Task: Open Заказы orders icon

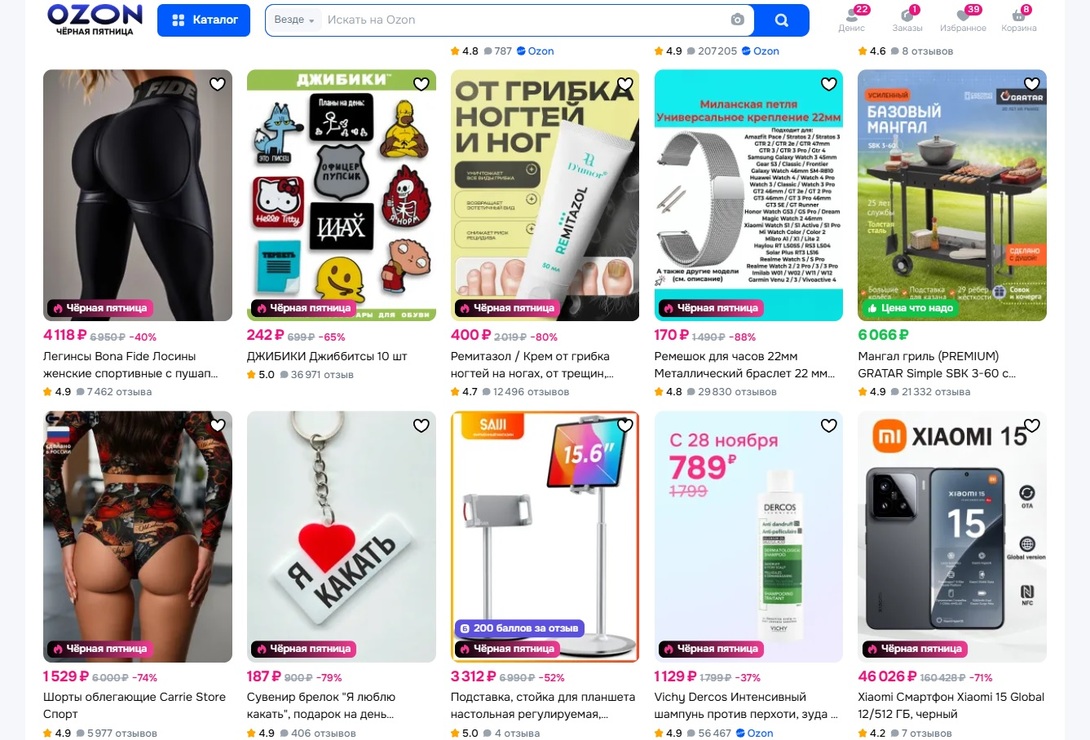Action: point(907,19)
